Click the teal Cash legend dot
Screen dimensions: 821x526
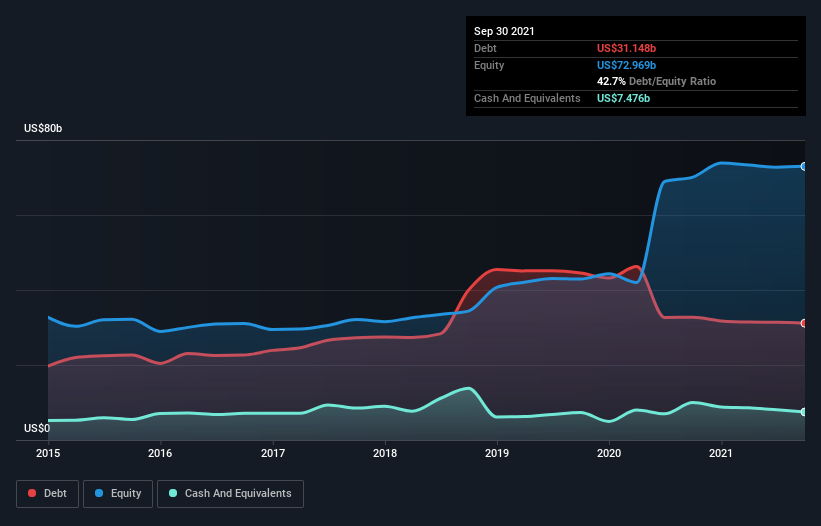coord(173,493)
